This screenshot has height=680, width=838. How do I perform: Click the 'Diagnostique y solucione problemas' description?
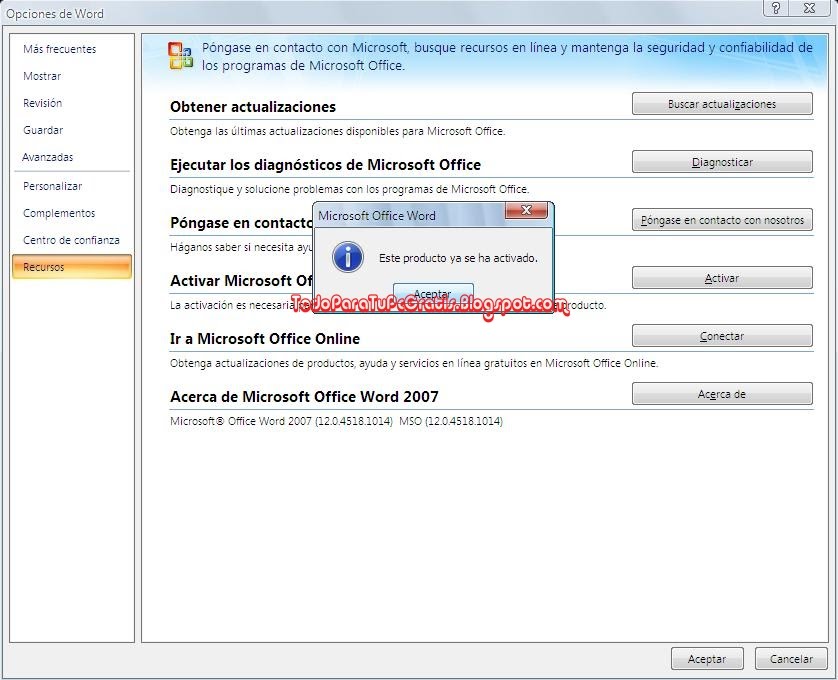[x=350, y=189]
